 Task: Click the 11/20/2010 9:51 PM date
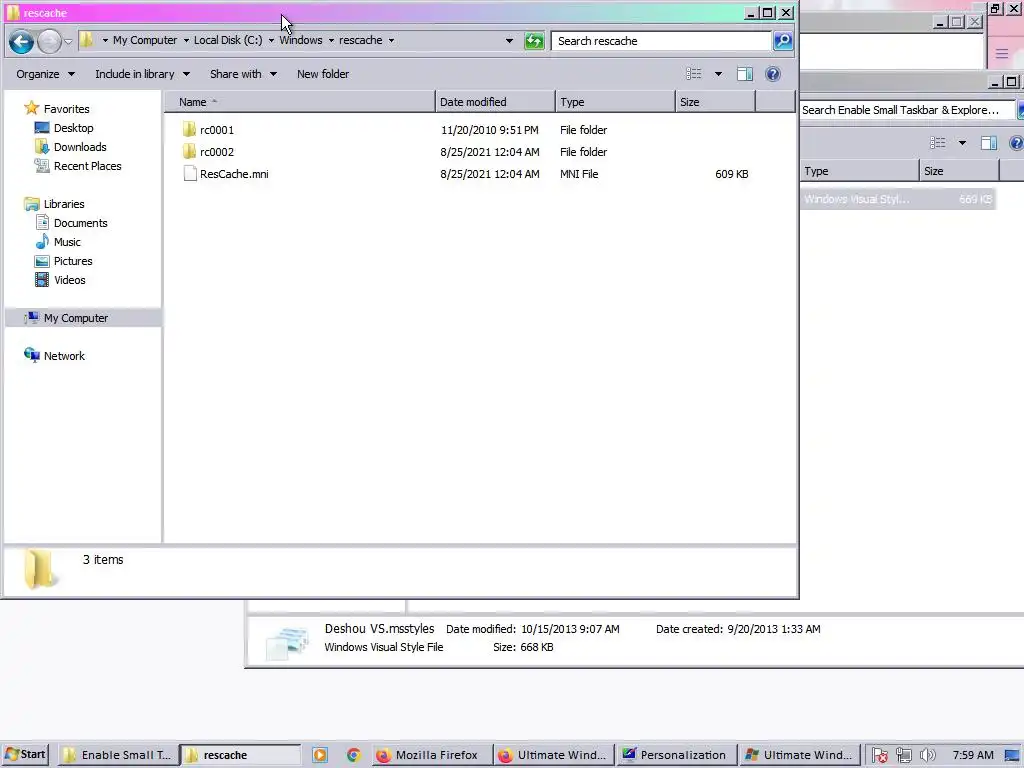click(x=490, y=130)
